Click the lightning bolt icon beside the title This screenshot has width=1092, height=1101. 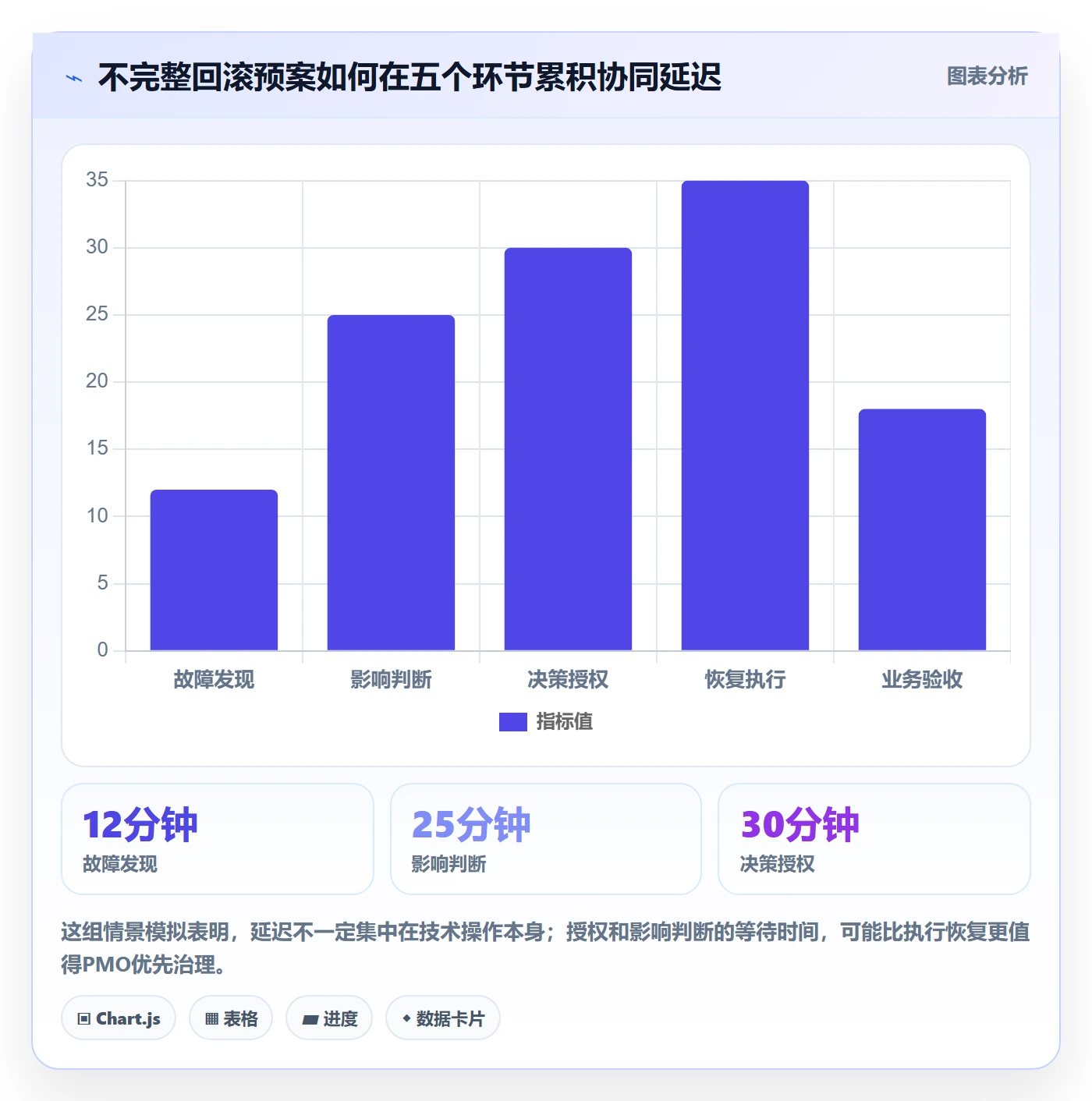74,78
